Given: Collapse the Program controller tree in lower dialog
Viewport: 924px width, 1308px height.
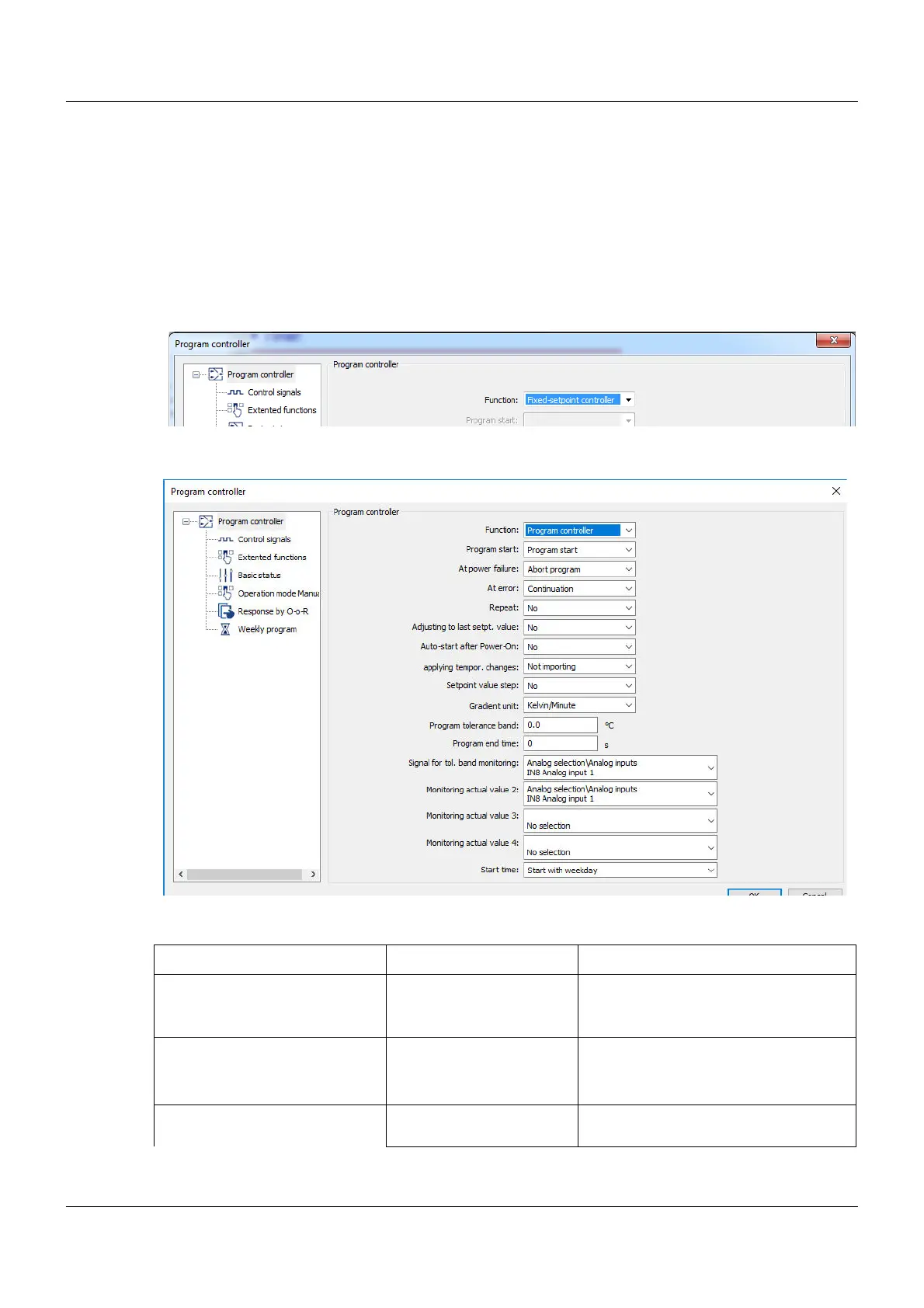Looking at the screenshot, I should pyautogui.click(x=186, y=522).
